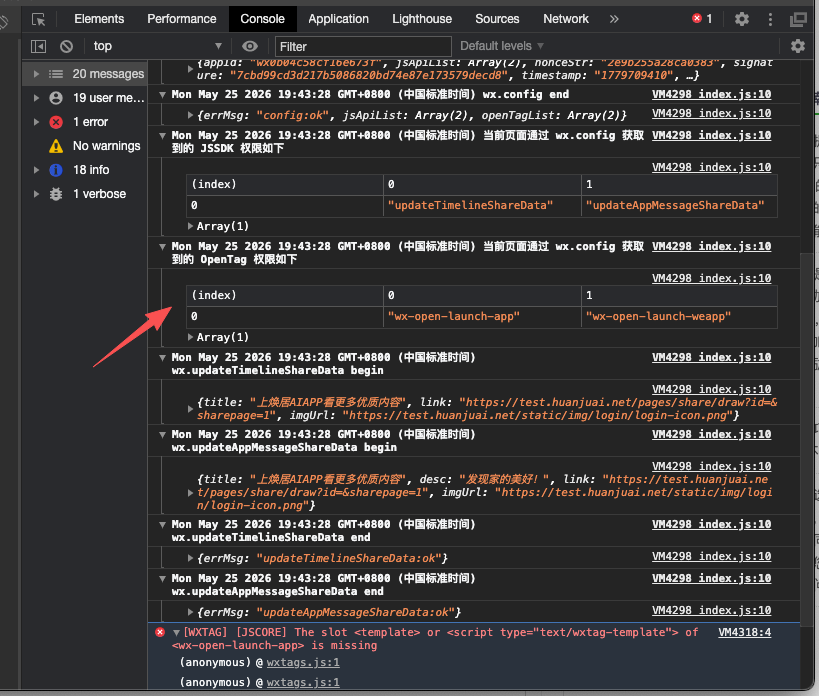Click the console Filter input field

363,46
